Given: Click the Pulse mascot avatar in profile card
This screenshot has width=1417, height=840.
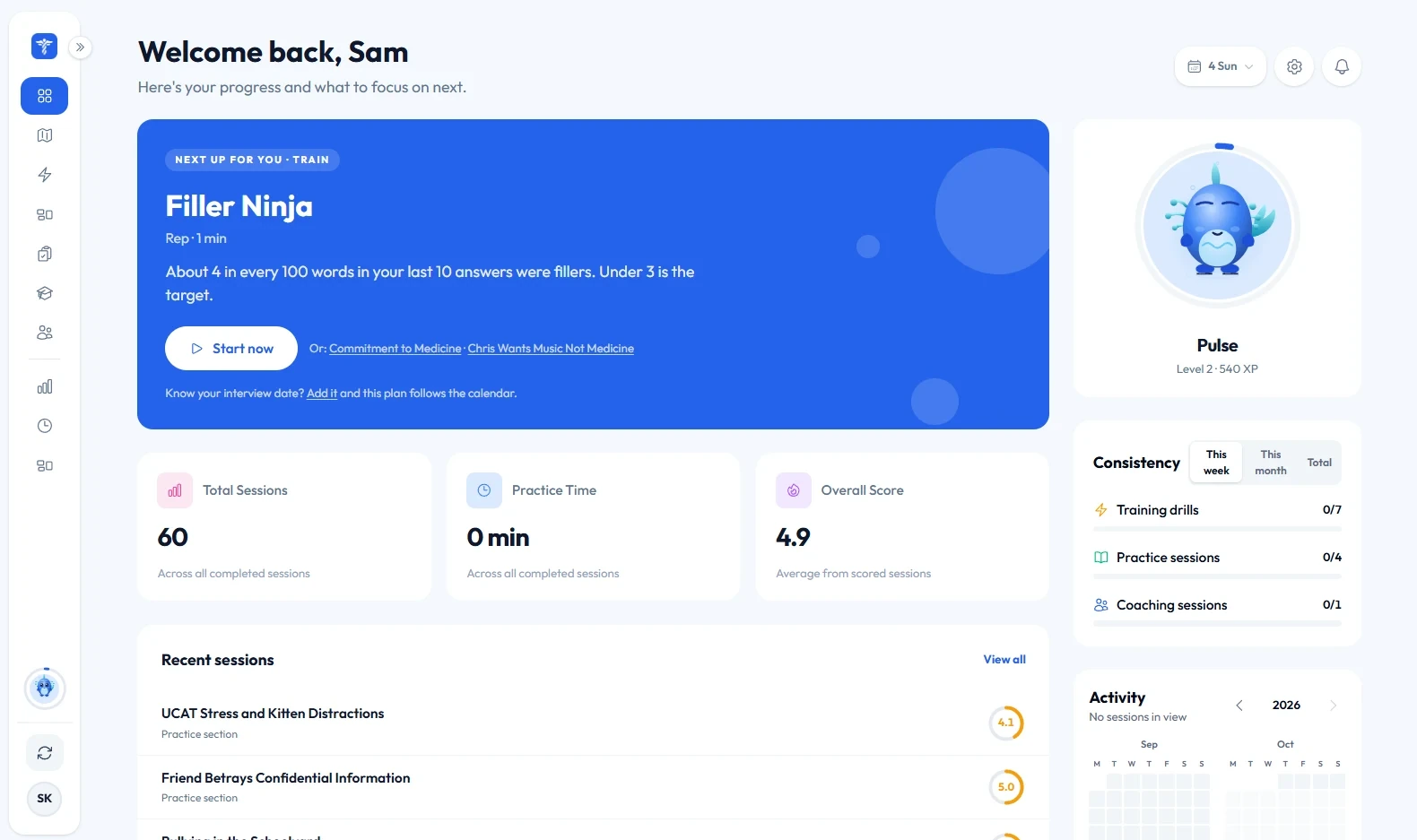Looking at the screenshot, I should tap(1218, 226).
